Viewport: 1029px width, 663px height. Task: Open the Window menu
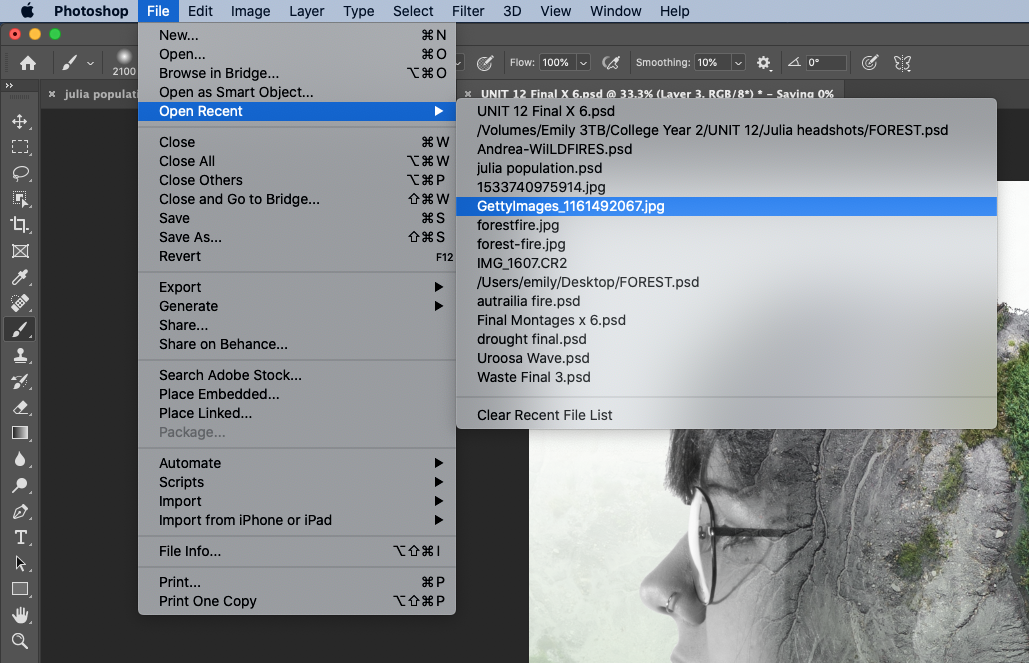pos(615,11)
